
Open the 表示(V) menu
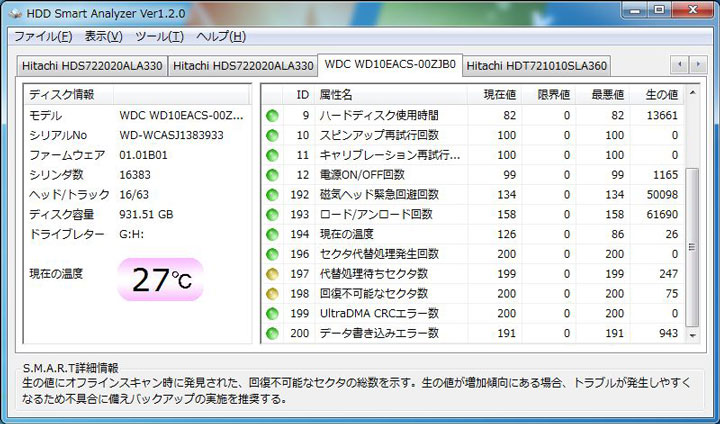[103, 36]
